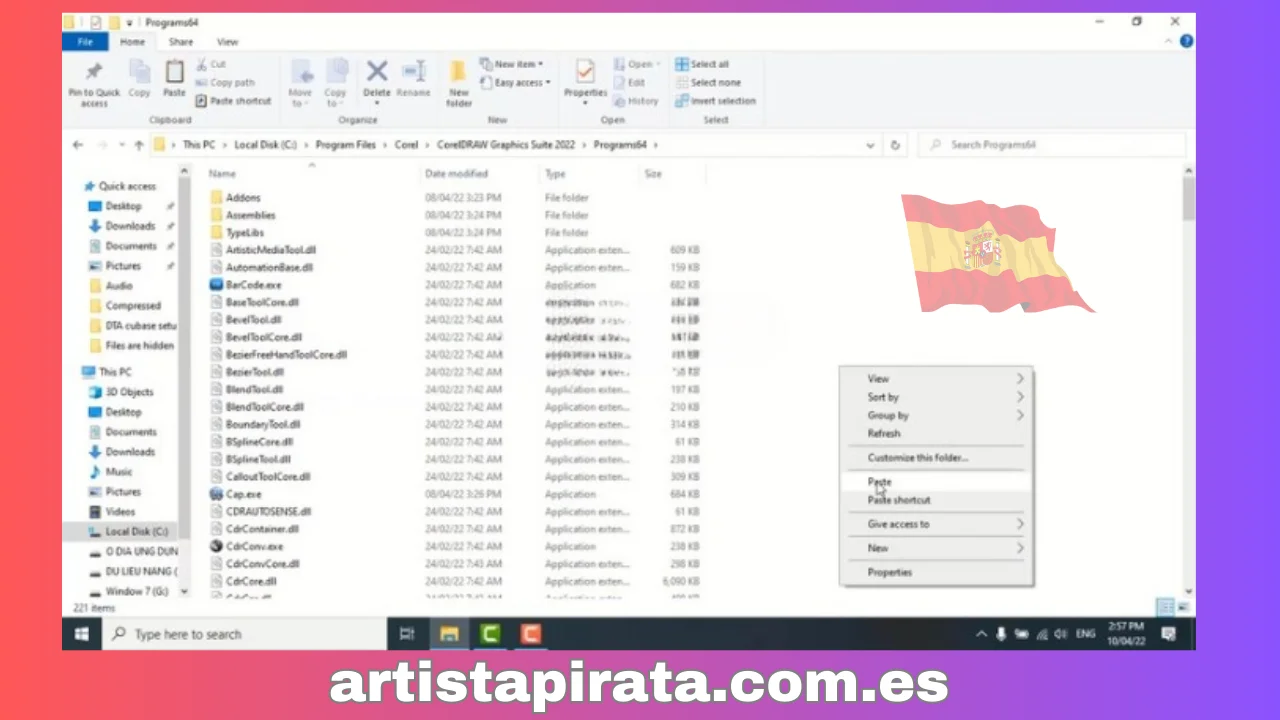Click Corel in the breadcrumb path
Screen dimensions: 1280x720
(406, 145)
